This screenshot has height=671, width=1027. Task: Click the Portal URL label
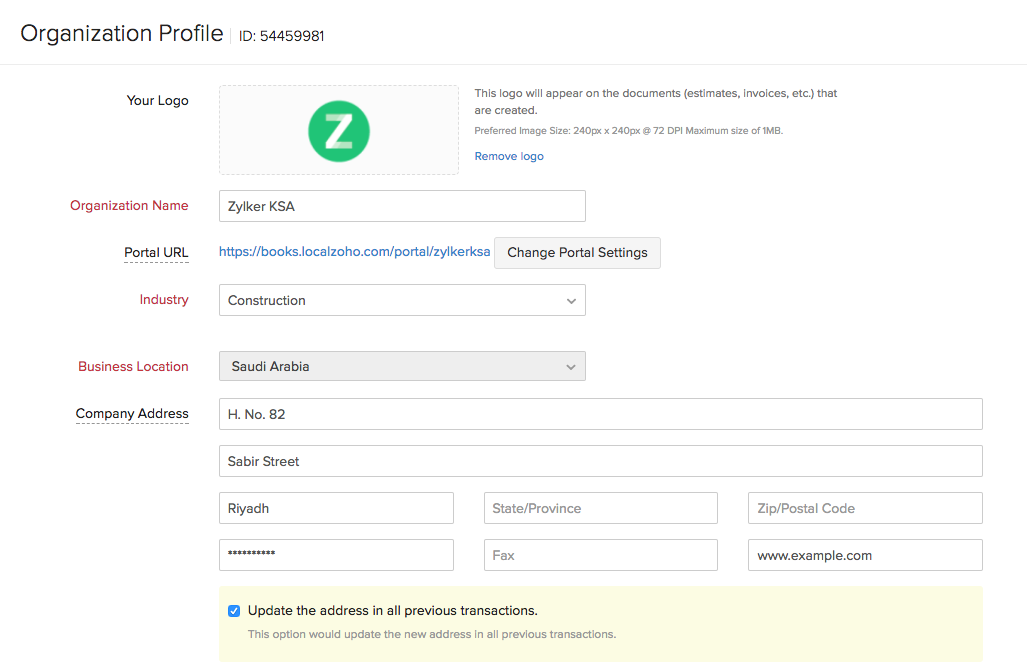tap(156, 253)
